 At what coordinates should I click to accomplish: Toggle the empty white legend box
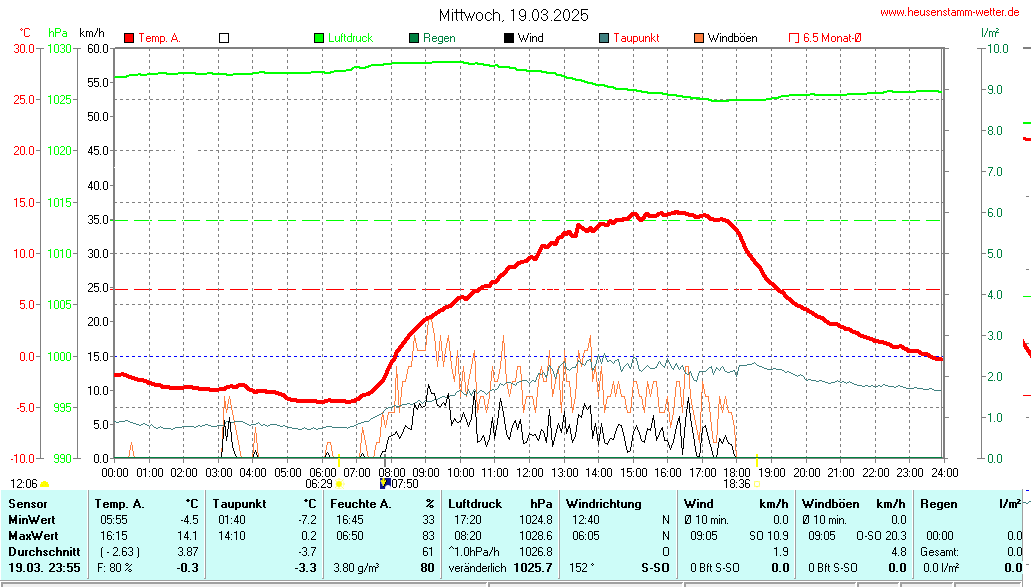[224, 38]
